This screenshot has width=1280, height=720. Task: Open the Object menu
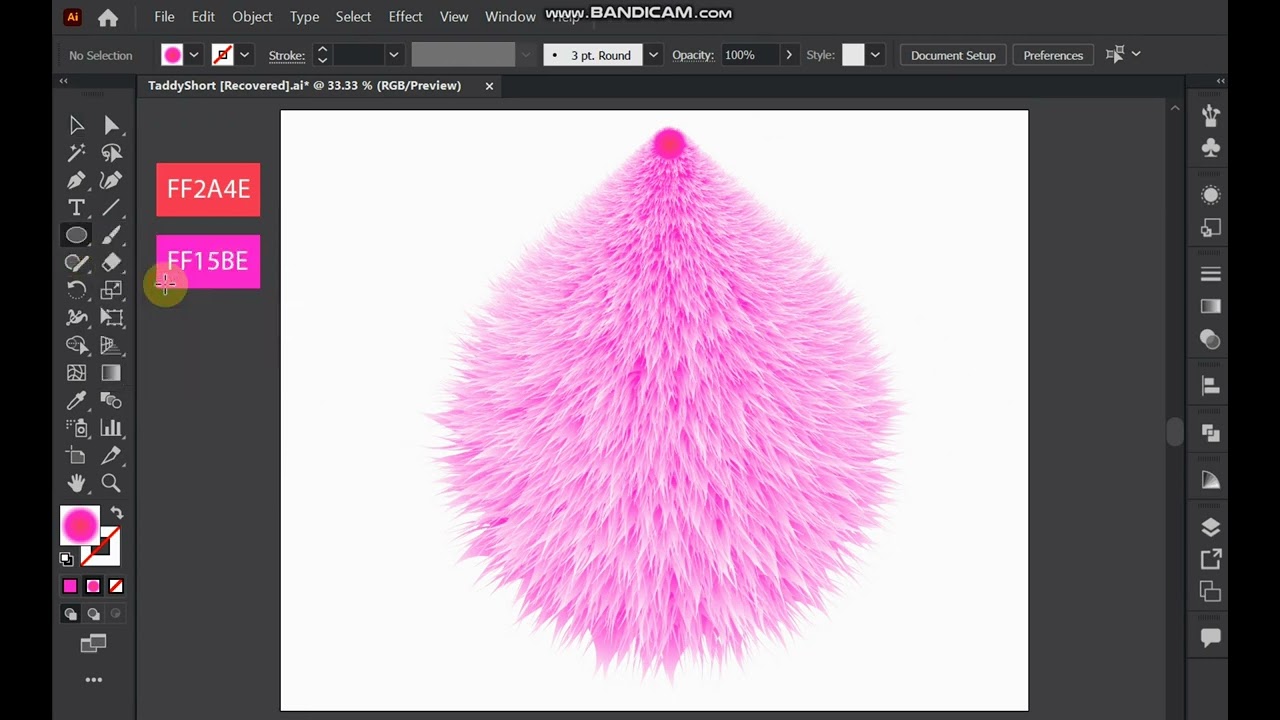[x=252, y=17]
